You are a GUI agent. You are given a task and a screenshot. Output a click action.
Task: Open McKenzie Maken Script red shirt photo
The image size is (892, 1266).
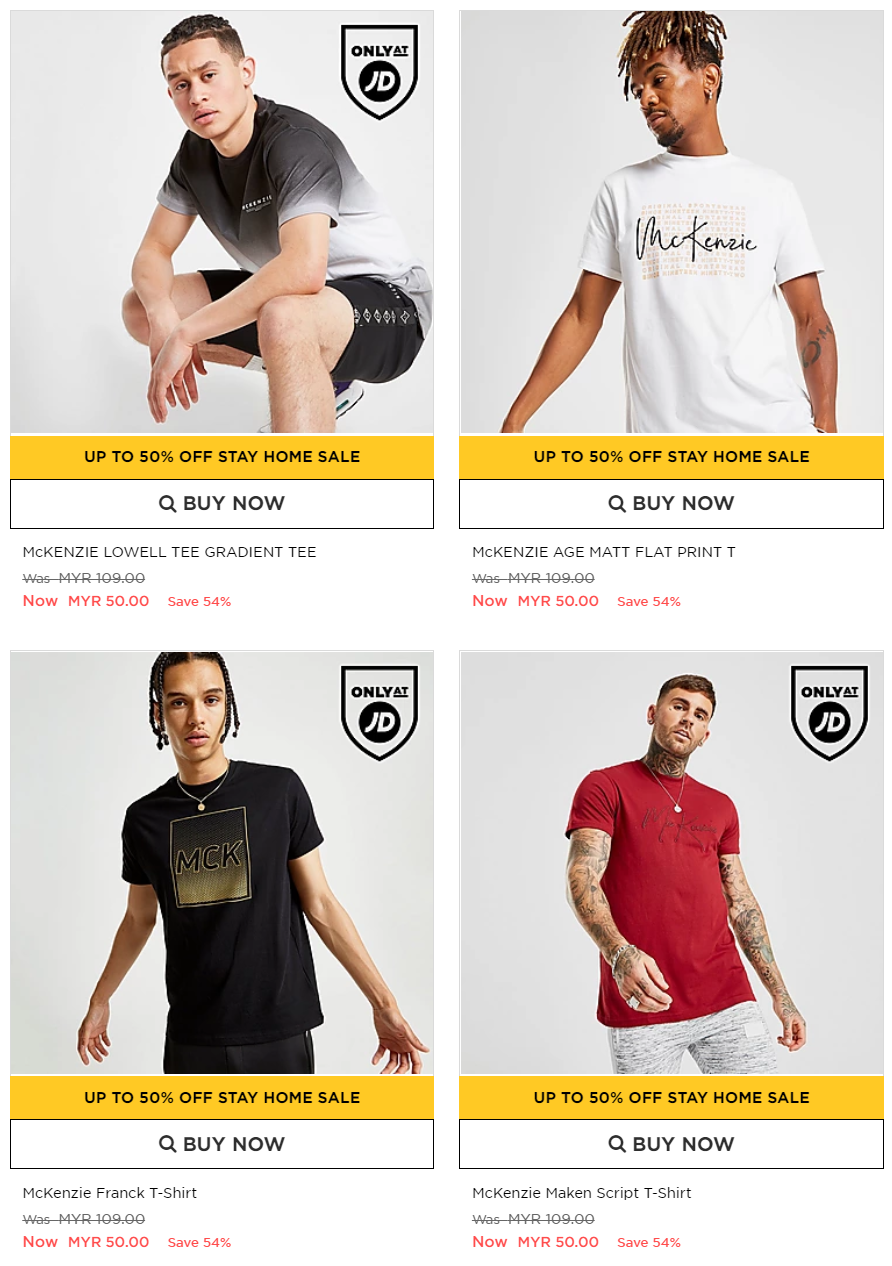pos(672,863)
